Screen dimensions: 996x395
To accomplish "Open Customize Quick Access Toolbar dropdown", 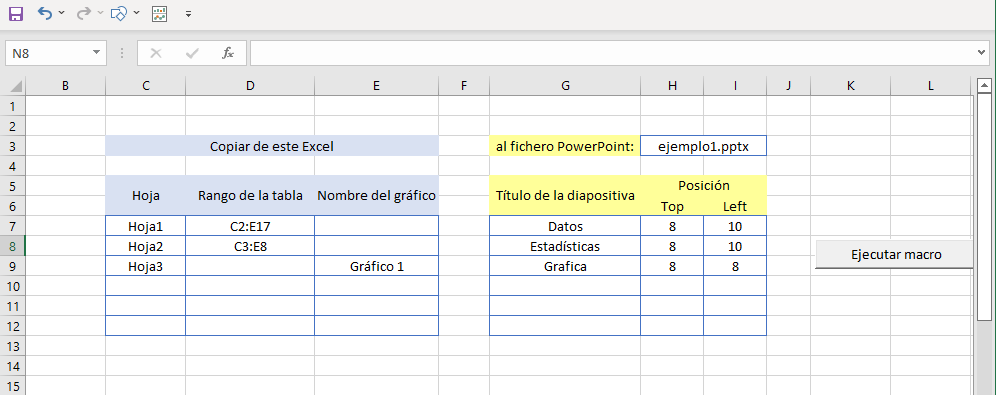I will (189, 14).
